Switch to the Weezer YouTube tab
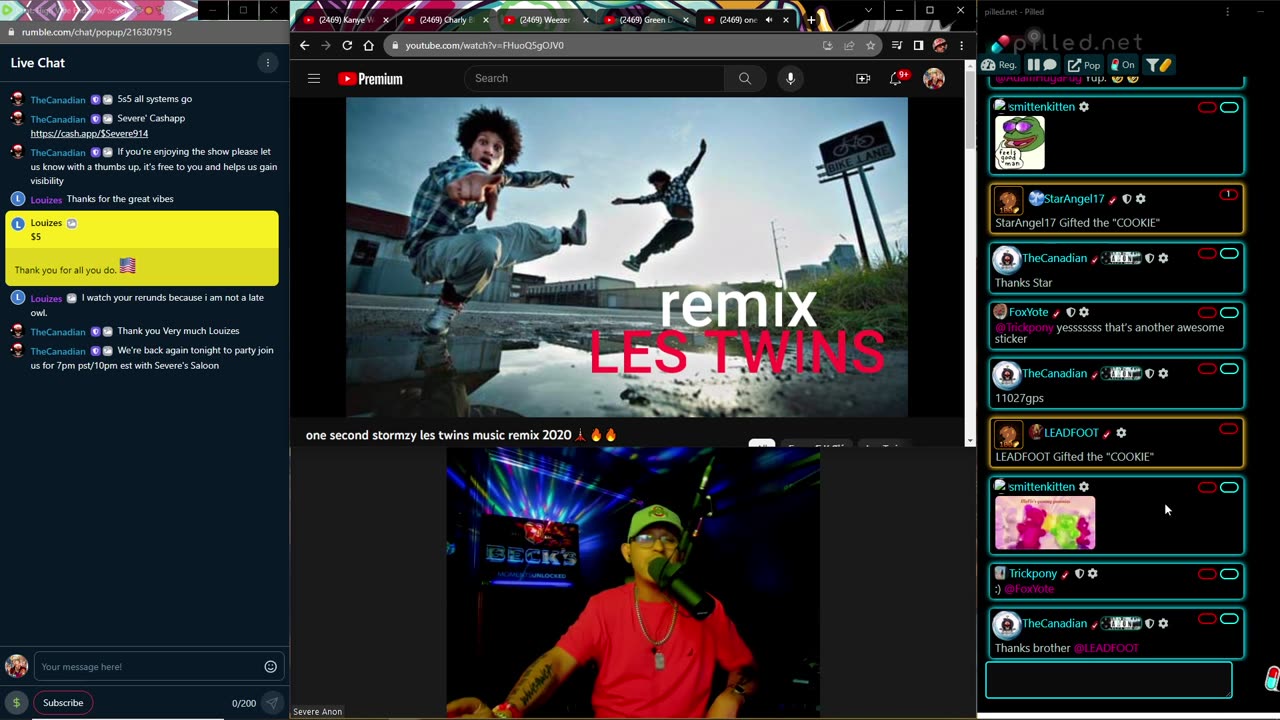1280x720 pixels. point(546,20)
